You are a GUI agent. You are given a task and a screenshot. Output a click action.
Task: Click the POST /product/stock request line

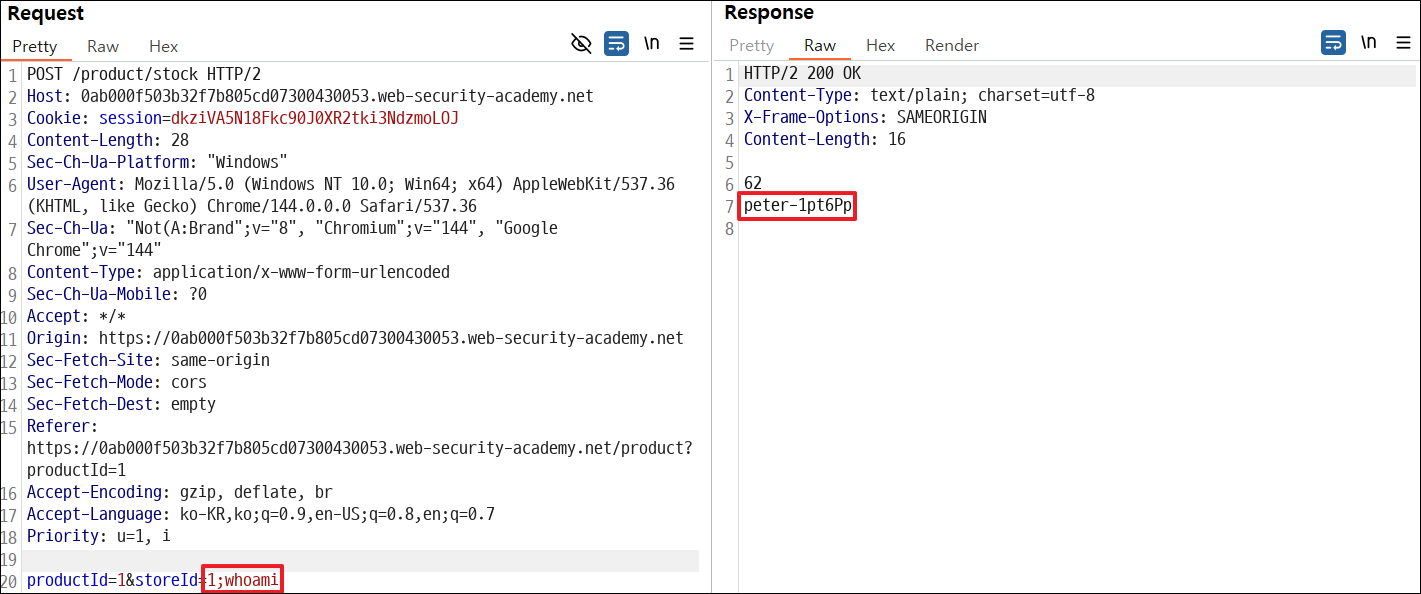[145, 74]
